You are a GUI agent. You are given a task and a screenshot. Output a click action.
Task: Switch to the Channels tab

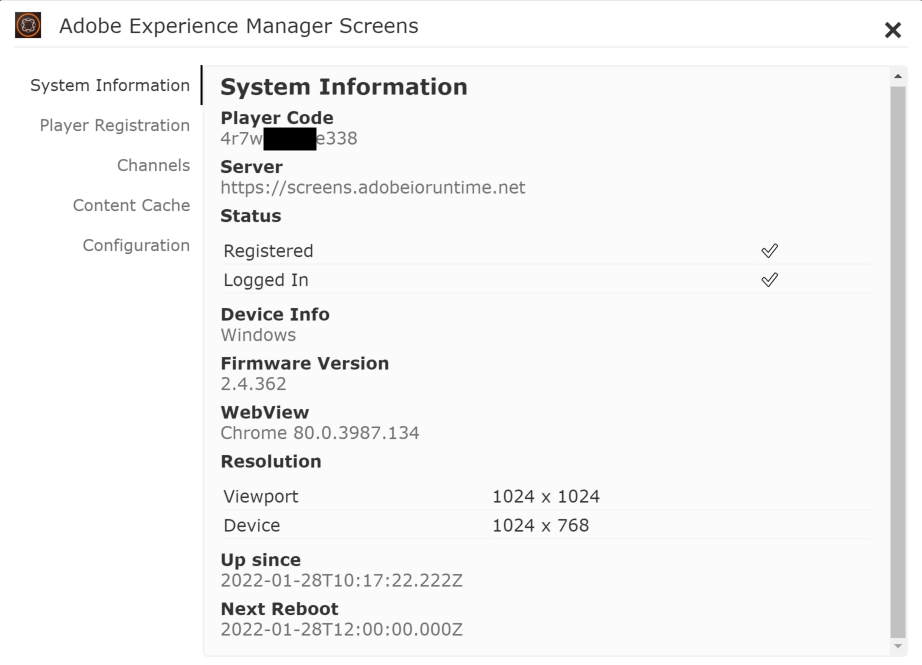pyautogui.click(x=153, y=166)
